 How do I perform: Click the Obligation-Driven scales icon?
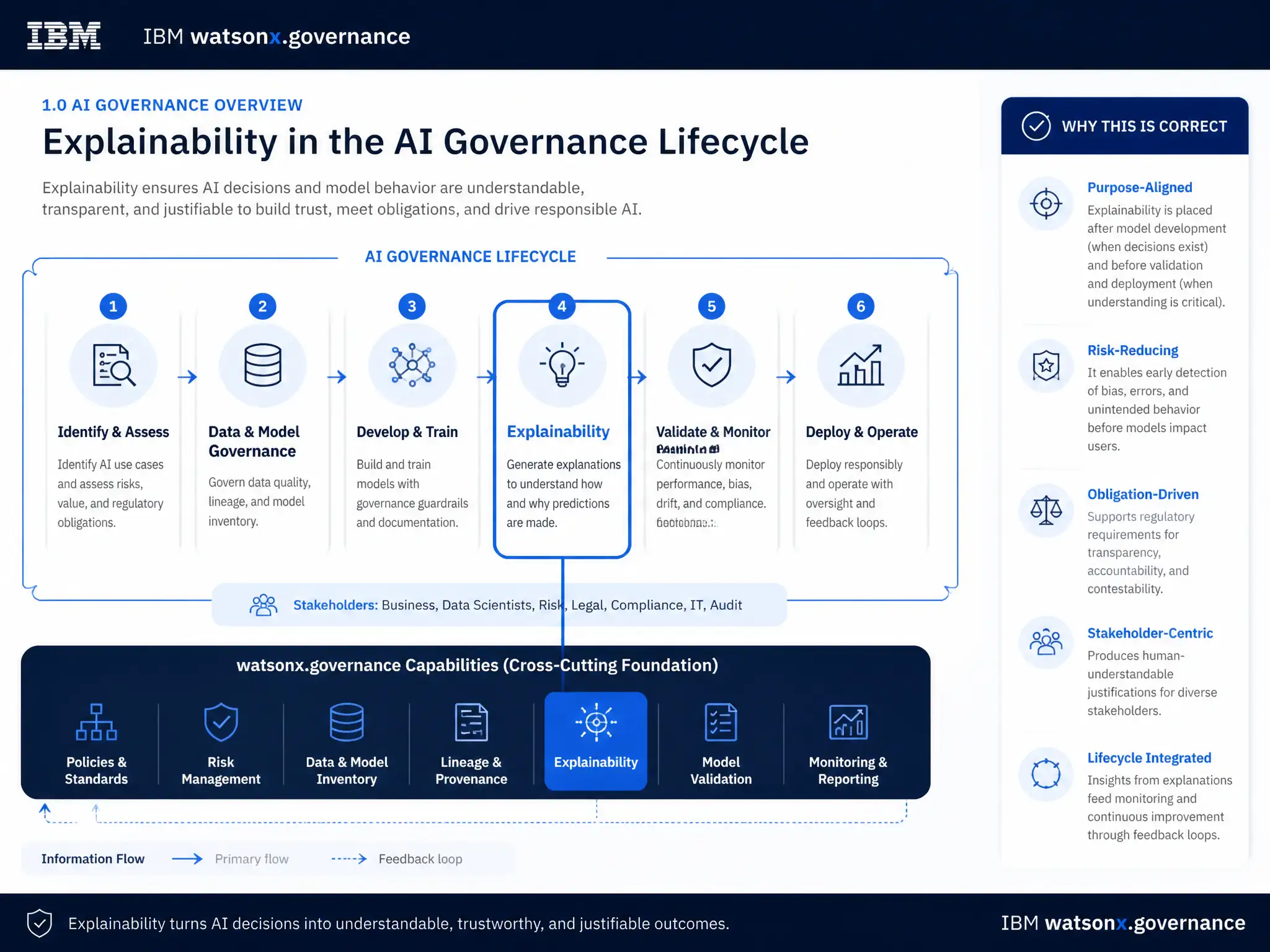tap(1046, 510)
